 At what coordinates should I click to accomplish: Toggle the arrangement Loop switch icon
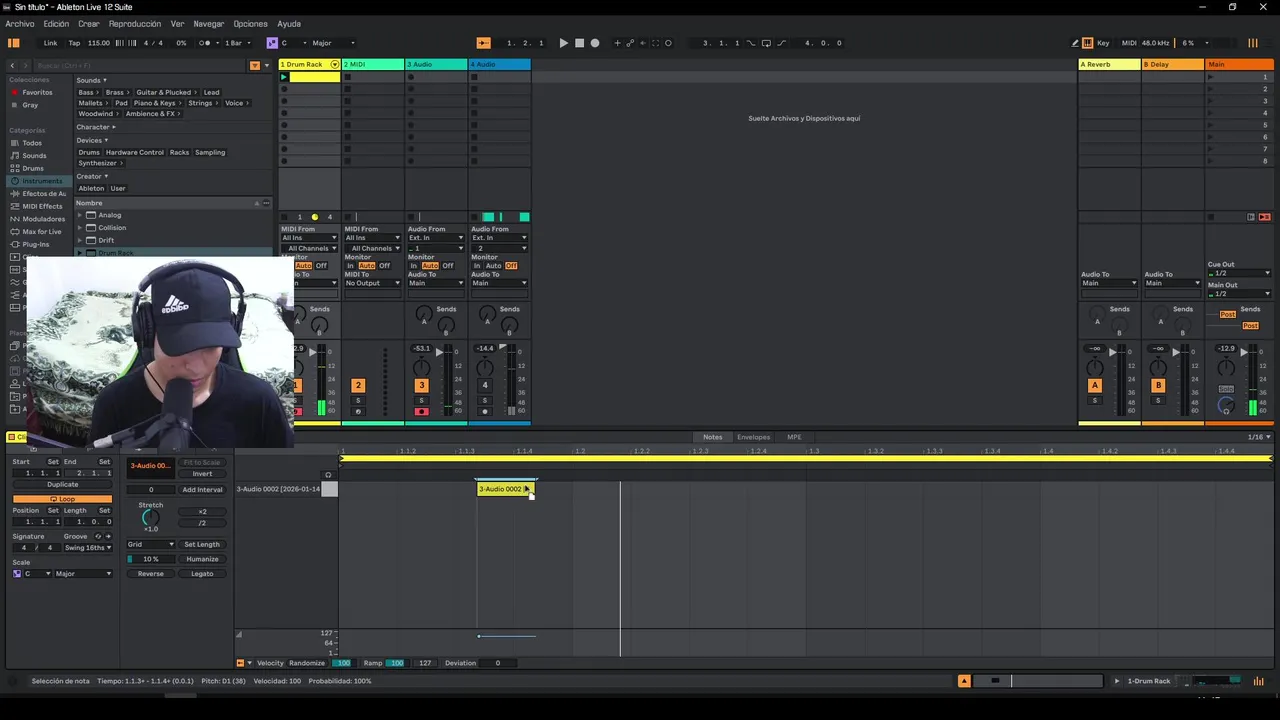pos(766,43)
